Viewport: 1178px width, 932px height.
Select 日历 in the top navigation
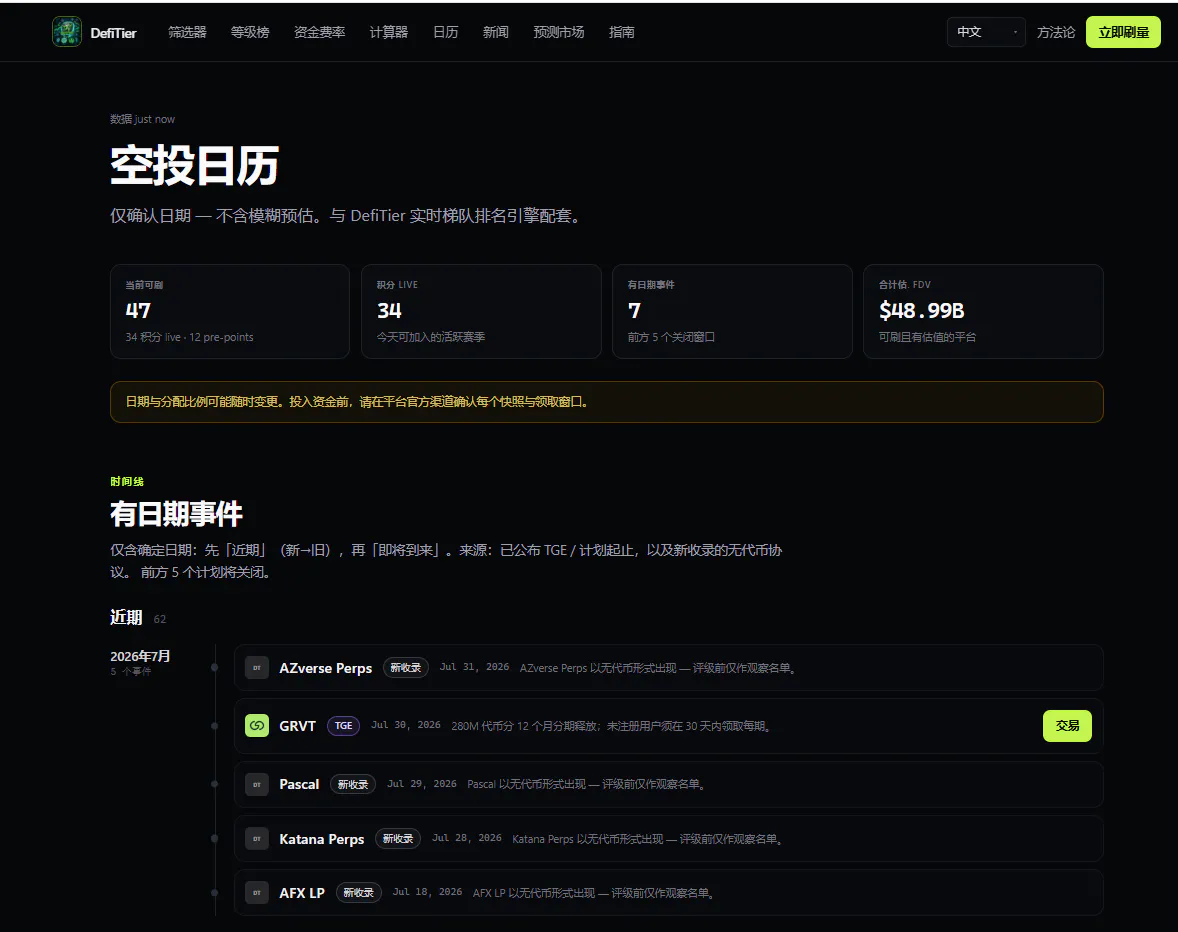coord(446,32)
